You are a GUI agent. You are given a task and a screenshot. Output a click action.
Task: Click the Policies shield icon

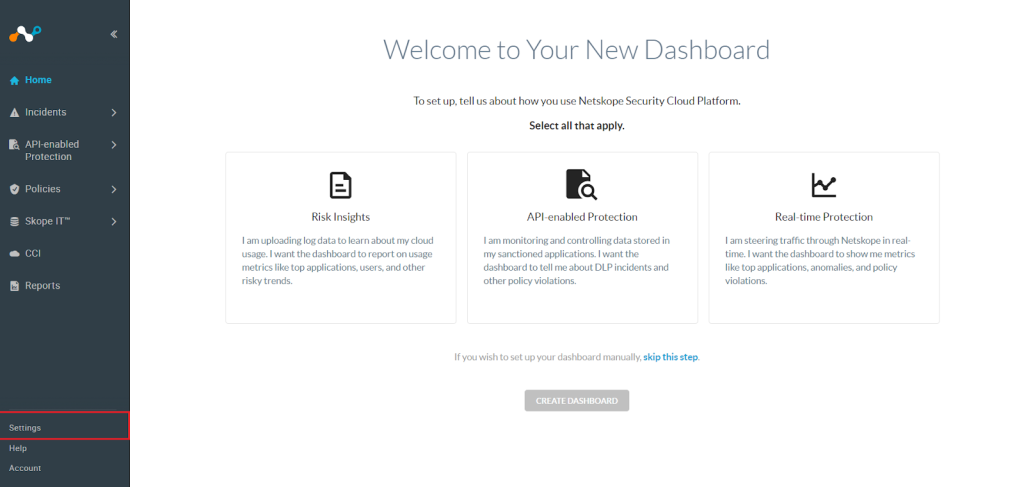tap(14, 189)
